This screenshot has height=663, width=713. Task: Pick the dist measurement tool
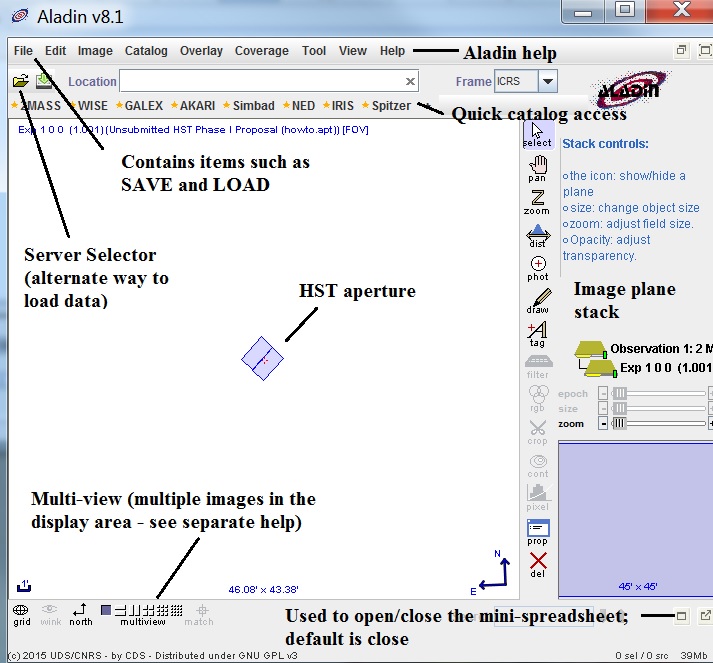[x=537, y=236]
